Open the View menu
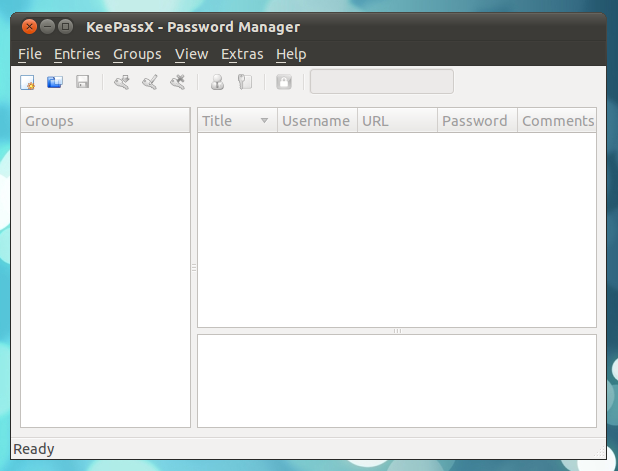Image resolution: width=618 pixels, height=471 pixels. 192,54
